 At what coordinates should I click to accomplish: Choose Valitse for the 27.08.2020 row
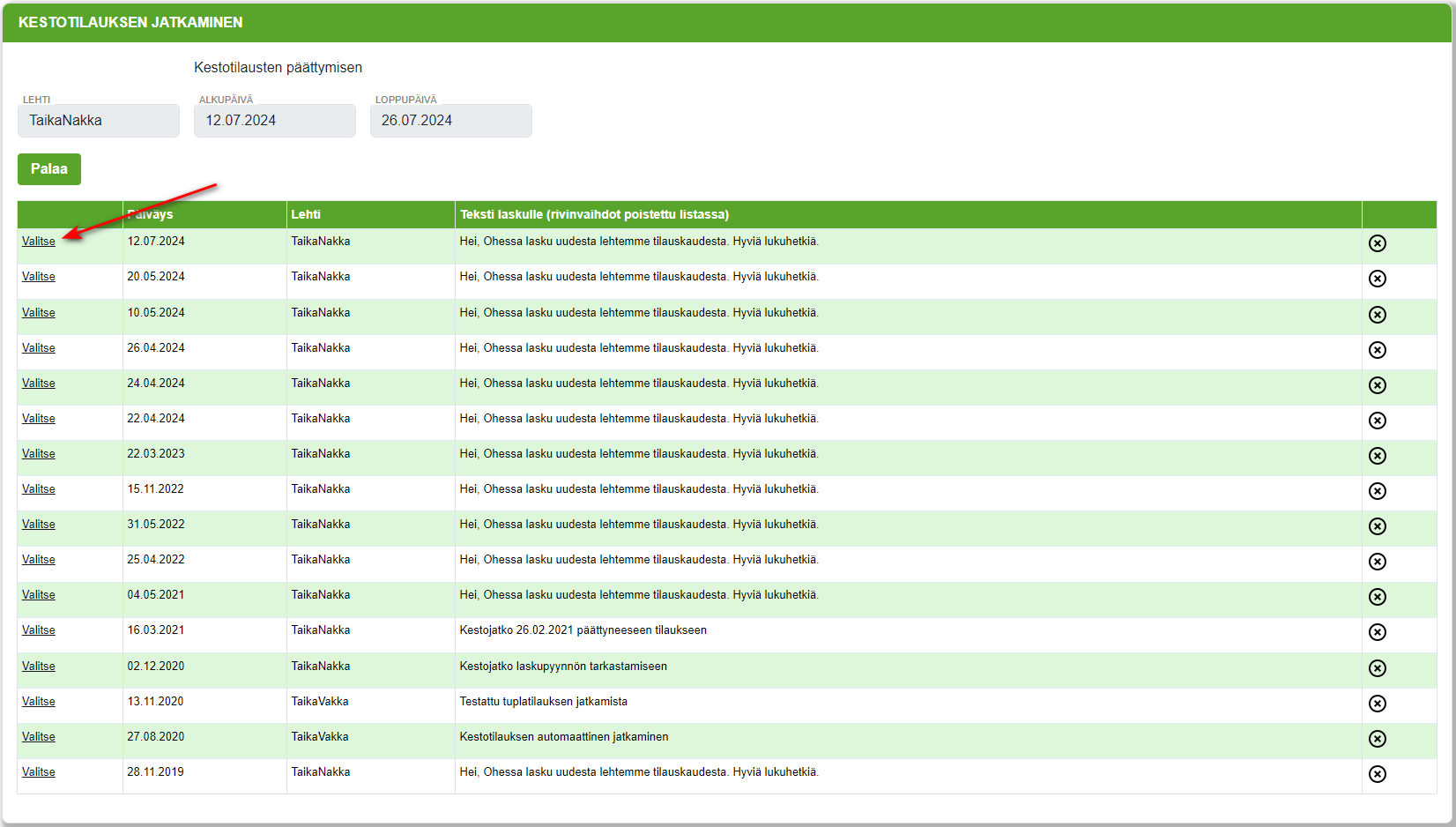[39, 737]
